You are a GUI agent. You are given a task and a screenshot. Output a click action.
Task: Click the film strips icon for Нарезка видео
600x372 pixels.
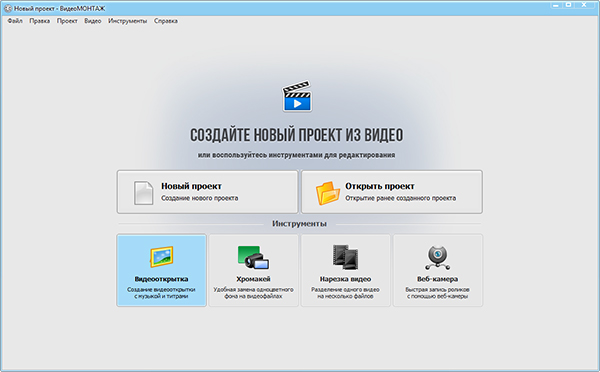[x=345, y=257]
